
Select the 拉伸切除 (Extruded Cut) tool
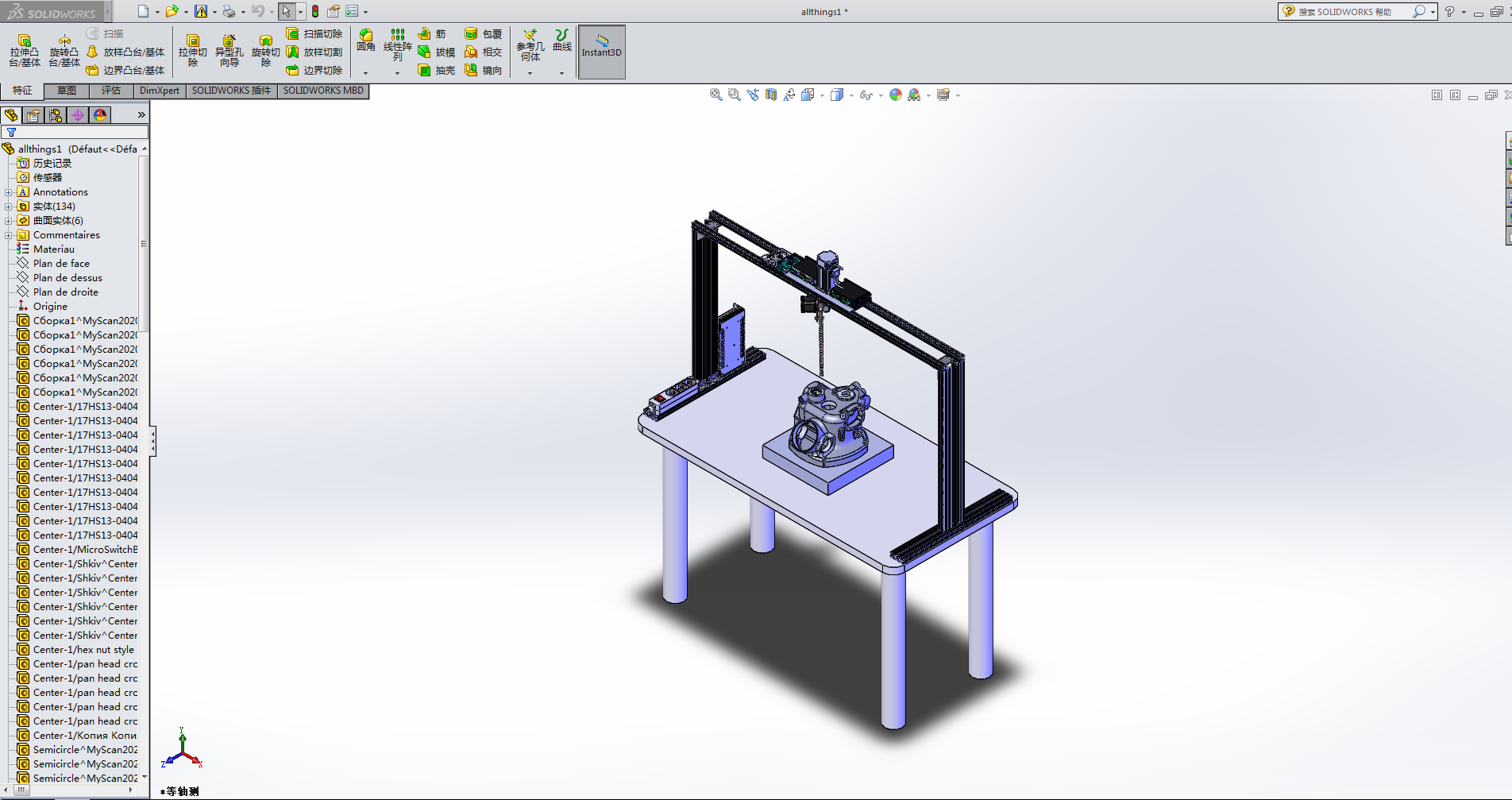(x=193, y=50)
